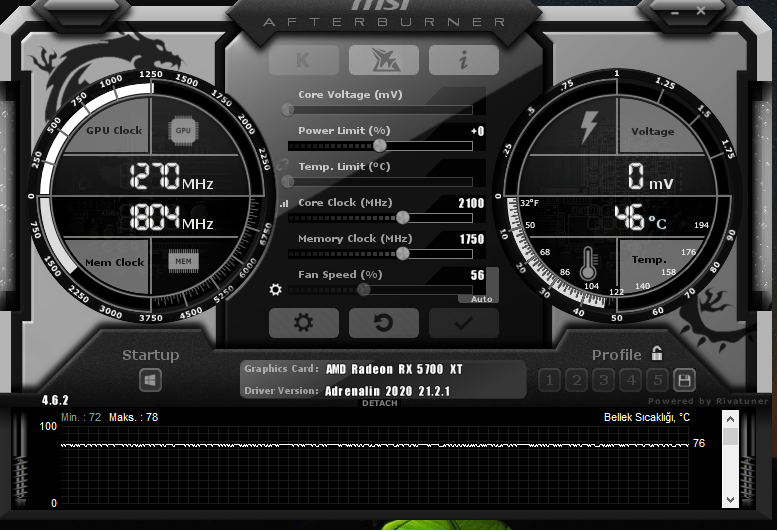Click the MEM chip icon in left gauge
This screenshot has height=531, width=778.
coord(183,262)
